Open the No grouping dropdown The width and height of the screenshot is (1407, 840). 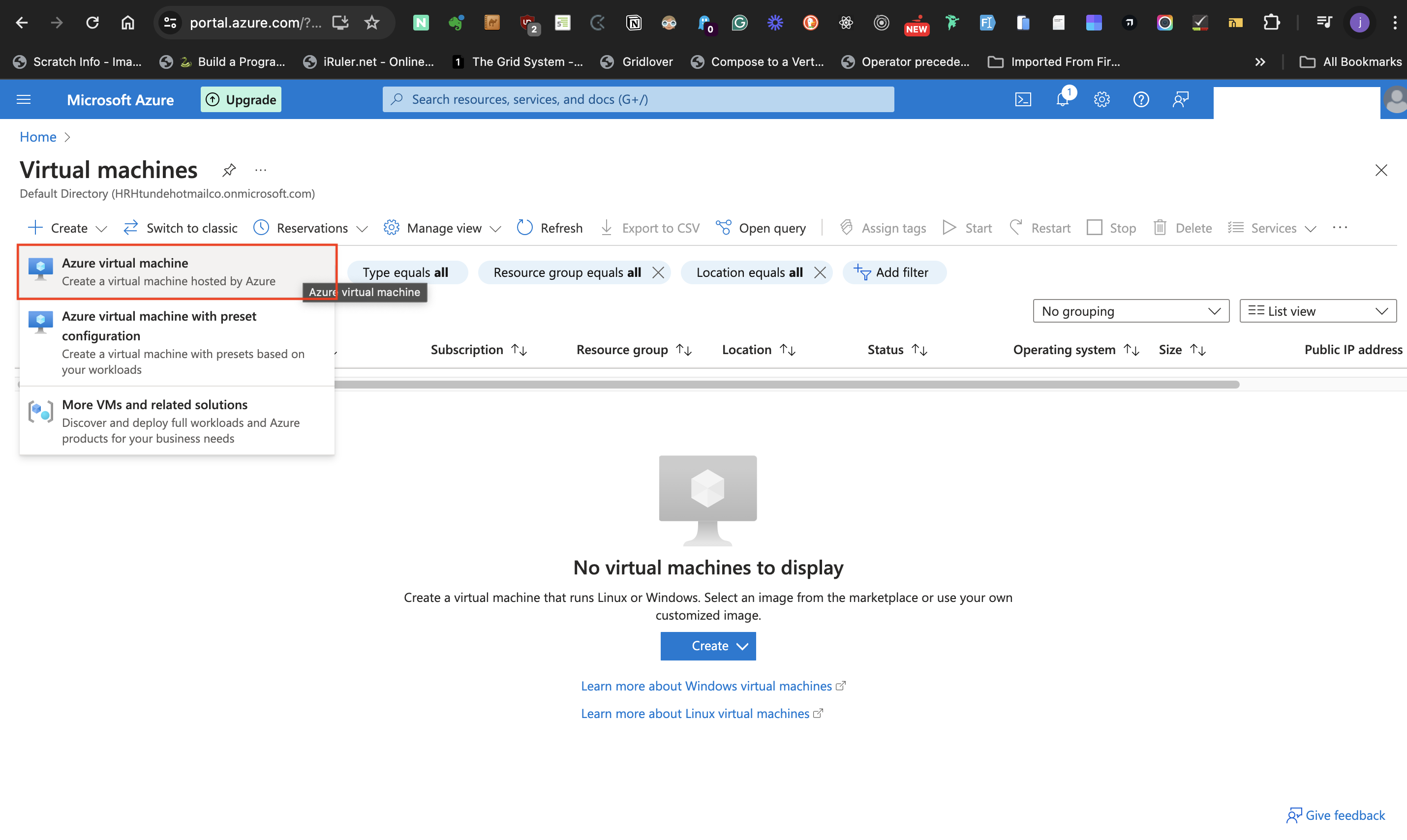1130,311
